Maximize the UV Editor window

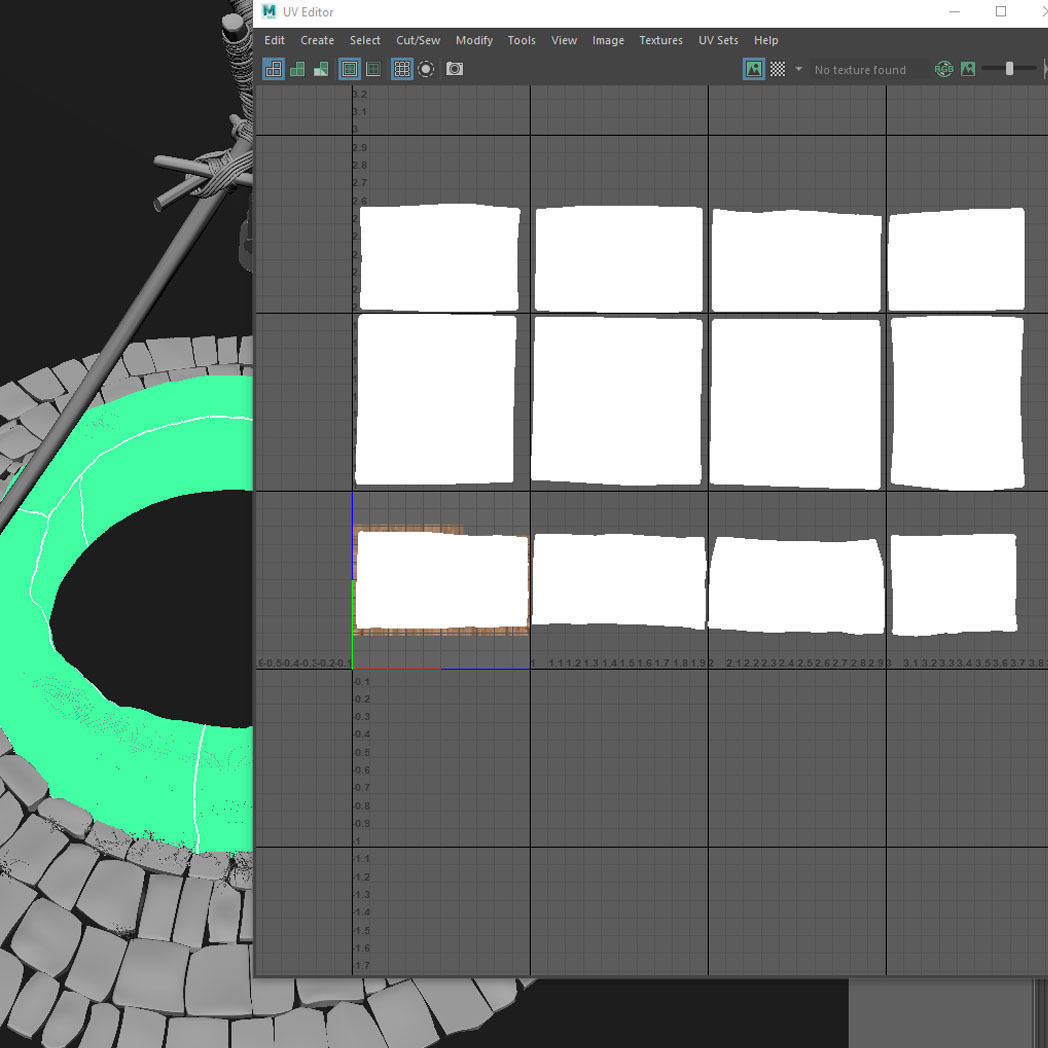[x=1001, y=11]
